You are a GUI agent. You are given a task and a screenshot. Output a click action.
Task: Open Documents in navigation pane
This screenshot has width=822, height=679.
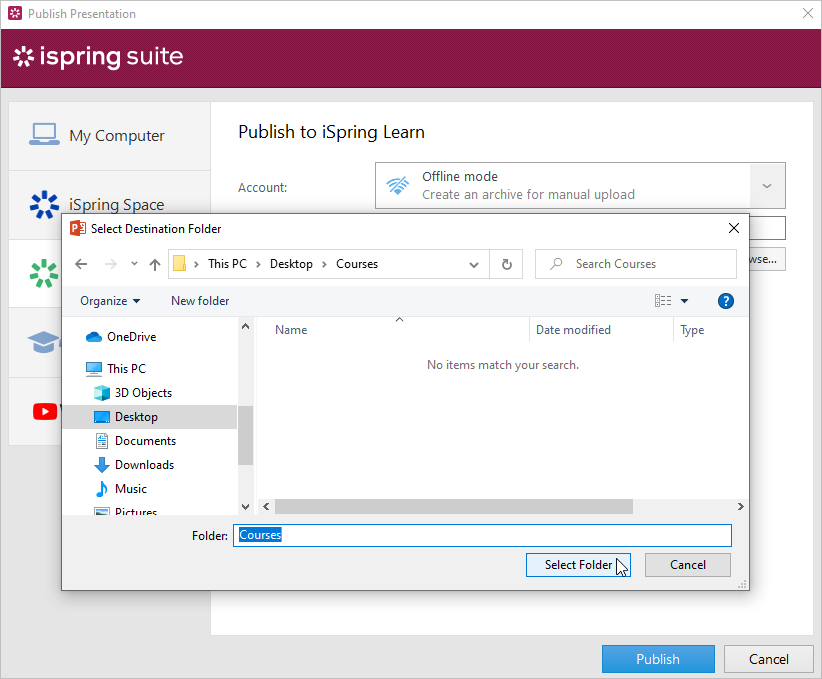coord(145,441)
